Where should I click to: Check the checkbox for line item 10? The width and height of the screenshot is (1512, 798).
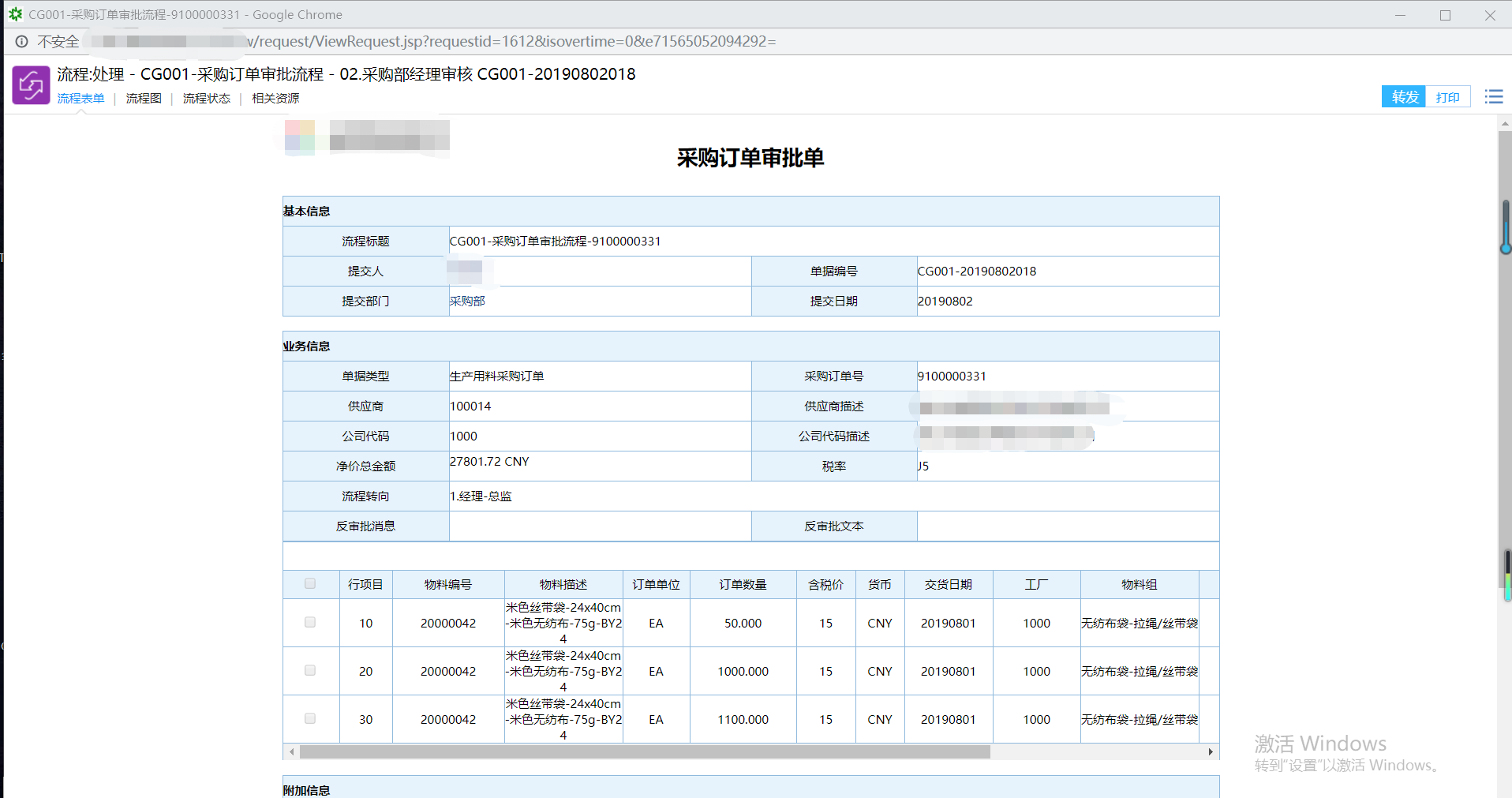pos(310,623)
